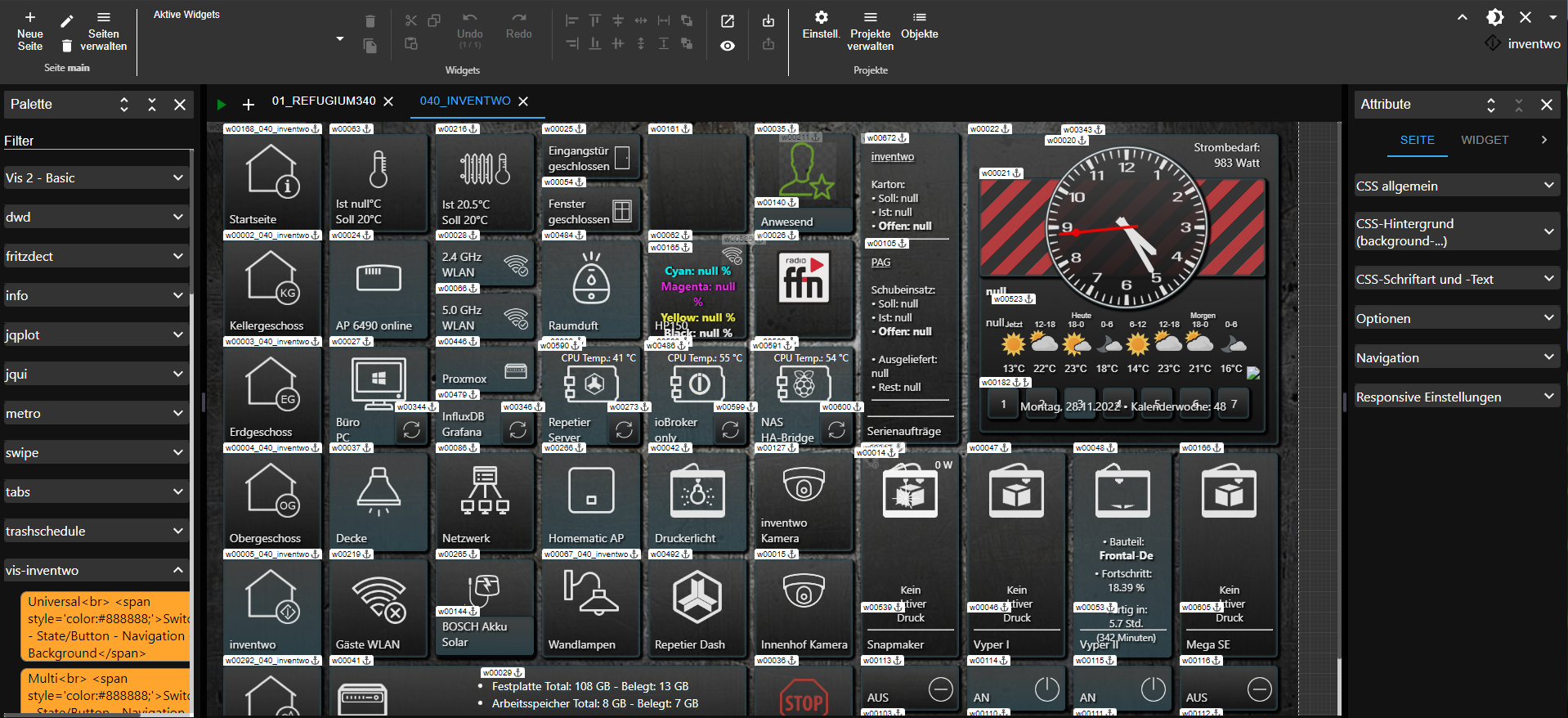Open project in new window icon
Screen dimensions: 1568x718
pyautogui.click(x=727, y=21)
